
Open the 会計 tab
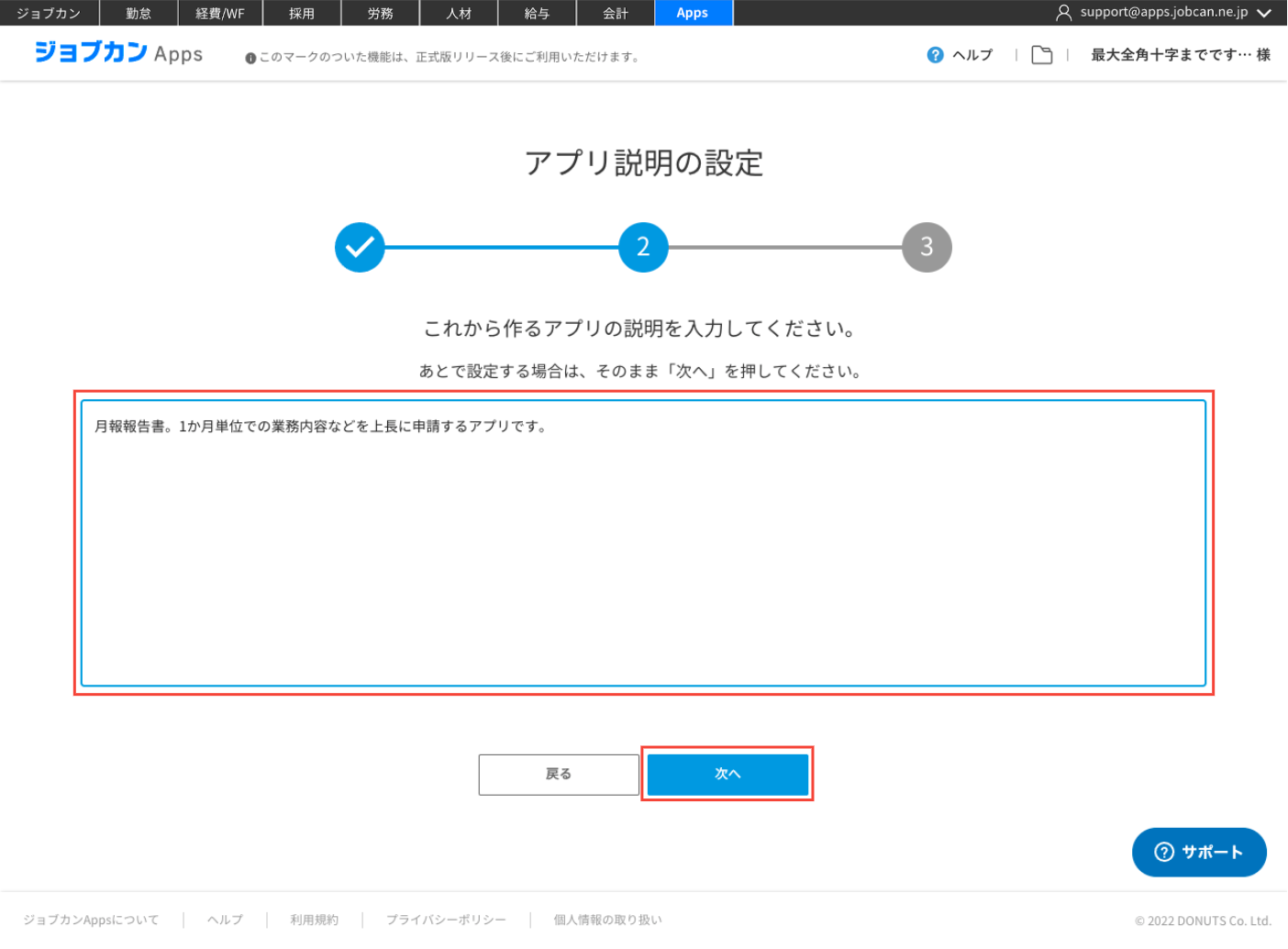click(616, 13)
